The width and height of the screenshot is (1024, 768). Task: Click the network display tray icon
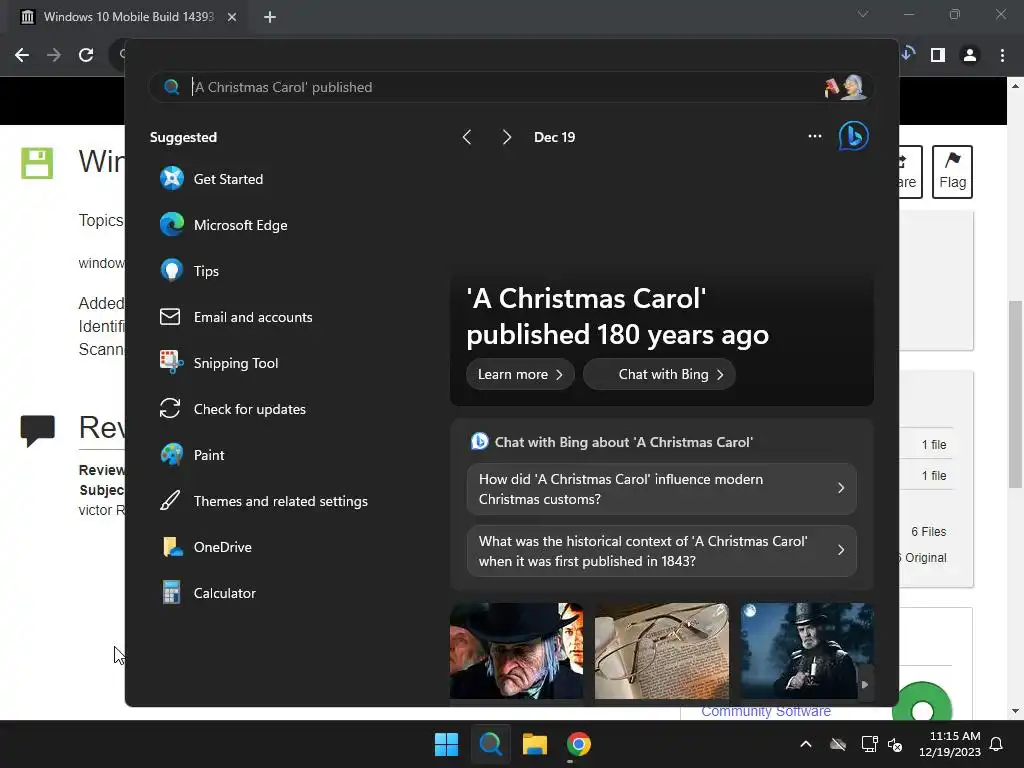click(x=869, y=744)
